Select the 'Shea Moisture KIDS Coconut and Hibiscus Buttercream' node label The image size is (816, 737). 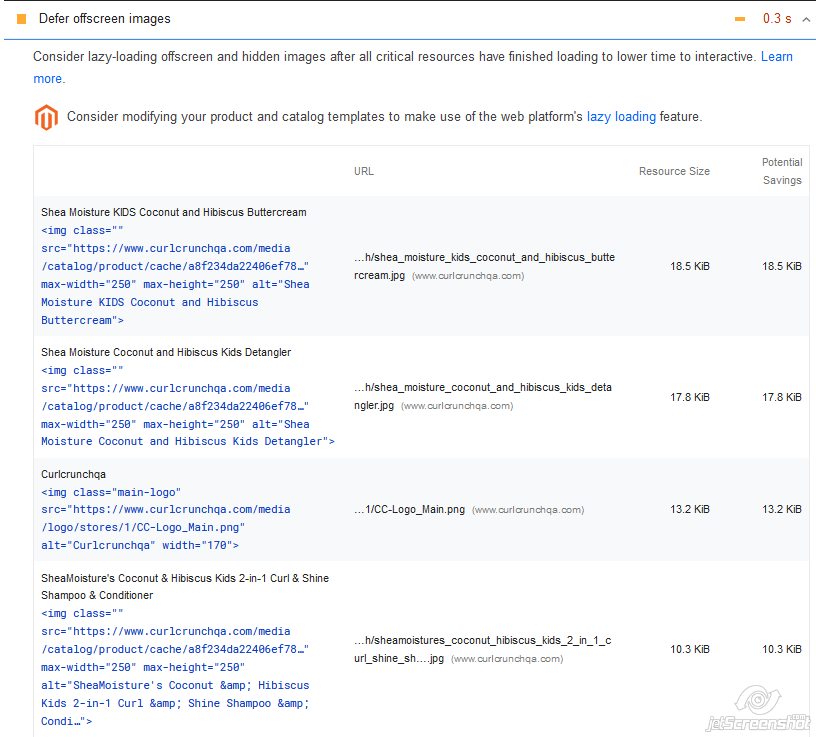pyautogui.click(x=174, y=212)
